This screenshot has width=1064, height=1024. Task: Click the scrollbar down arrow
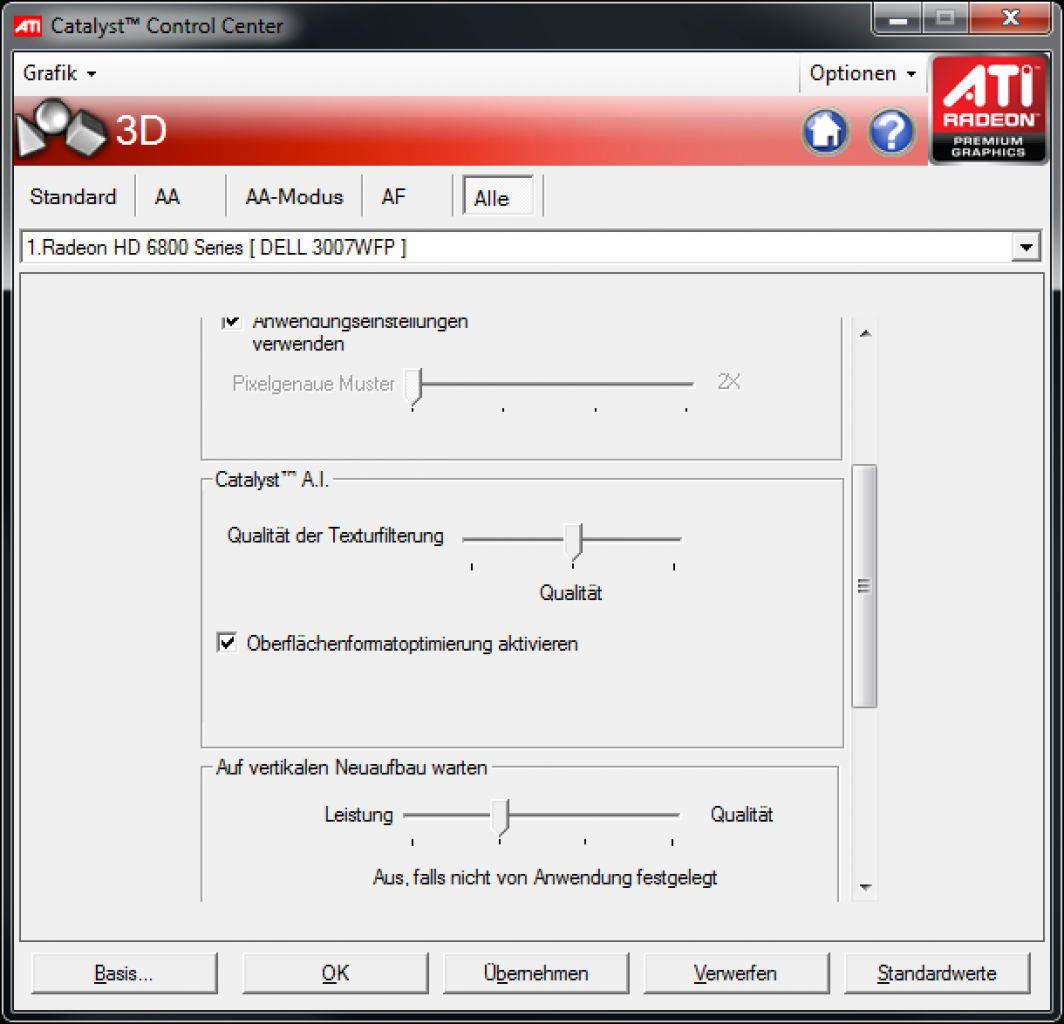pyautogui.click(x=865, y=887)
